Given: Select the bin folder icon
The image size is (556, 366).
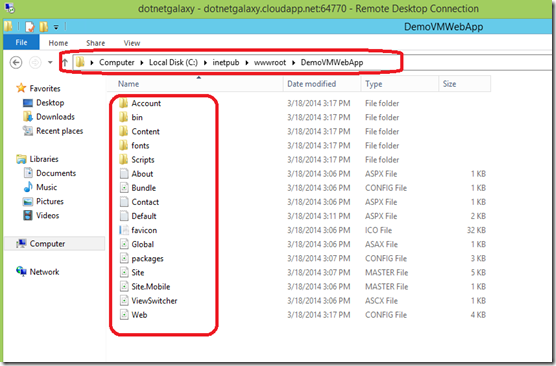Looking at the screenshot, I should [123, 117].
